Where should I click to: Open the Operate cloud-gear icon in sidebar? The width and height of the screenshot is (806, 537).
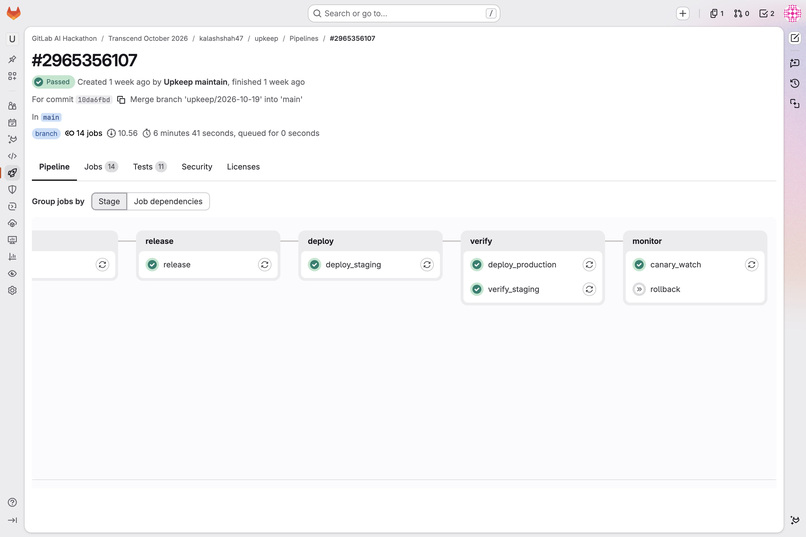click(12, 223)
